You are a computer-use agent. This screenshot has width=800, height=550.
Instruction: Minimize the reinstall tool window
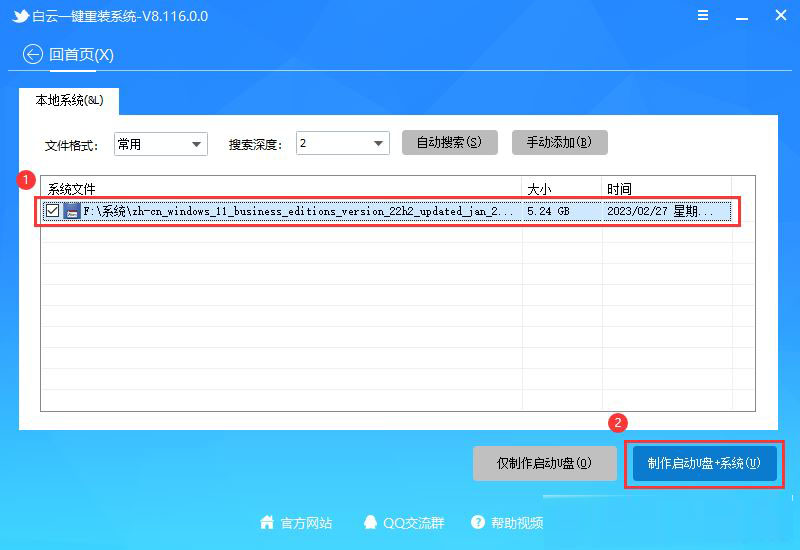[x=742, y=19]
